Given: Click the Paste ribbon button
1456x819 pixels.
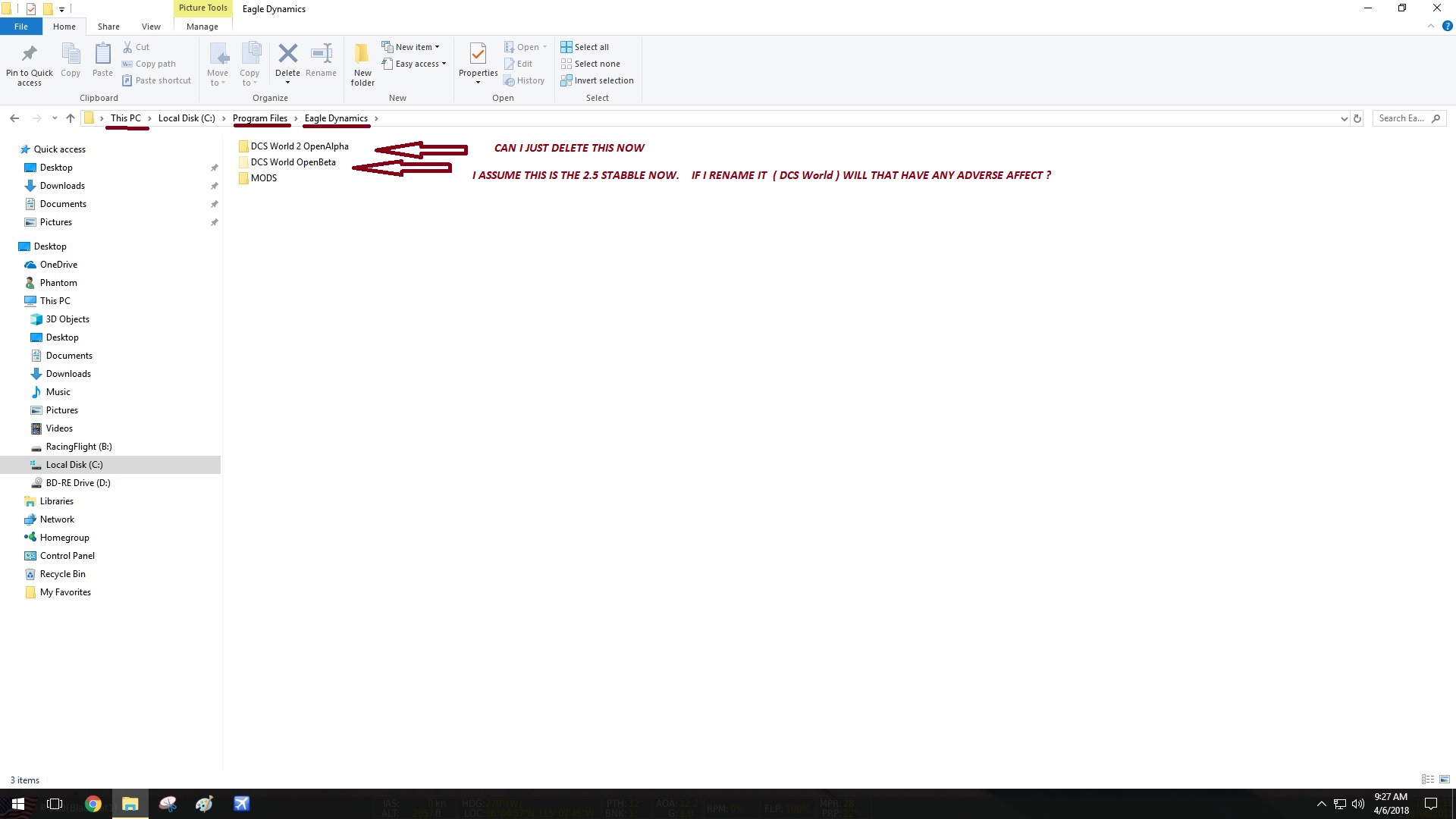Looking at the screenshot, I should [x=102, y=61].
